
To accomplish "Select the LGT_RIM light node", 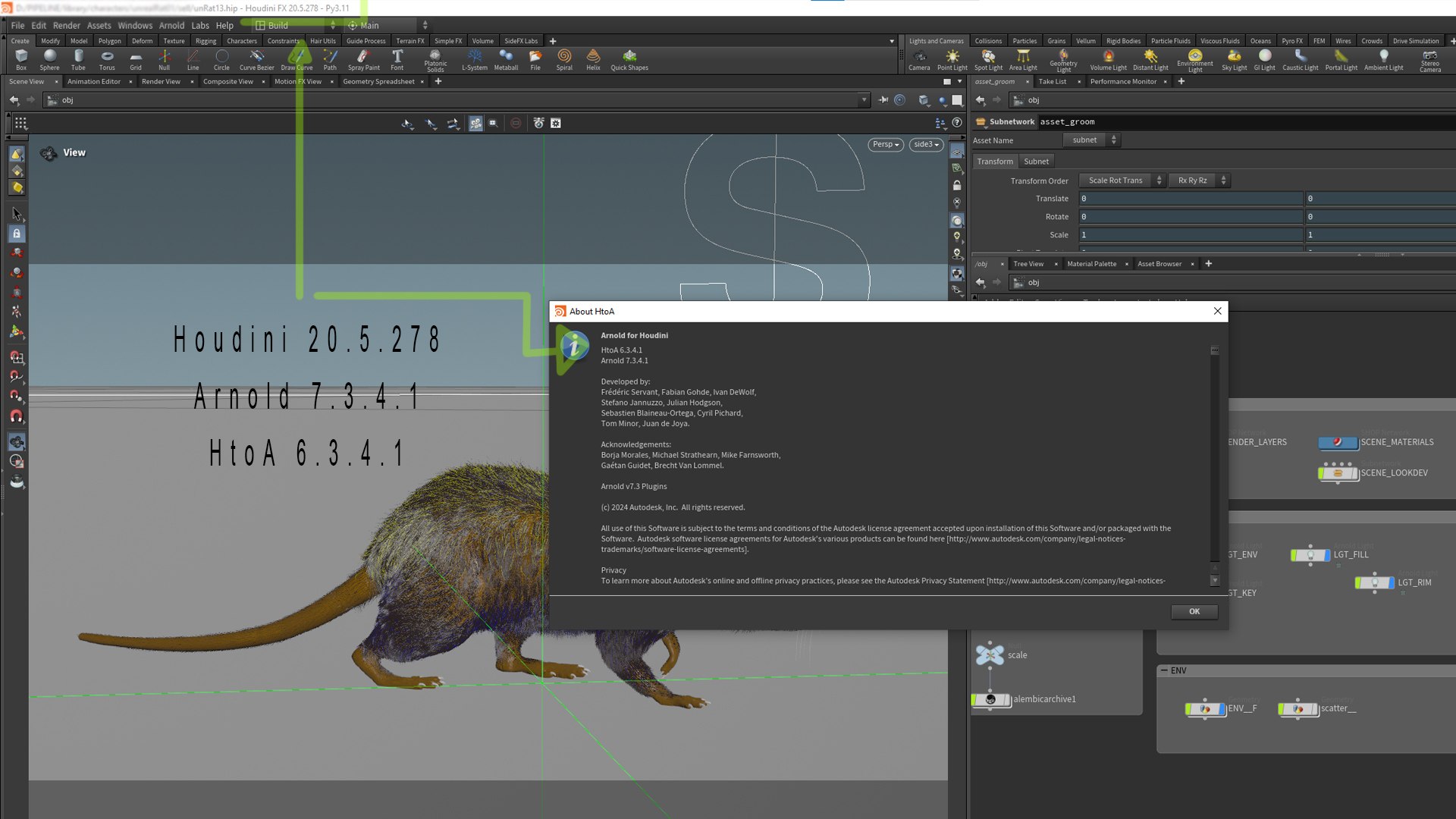I will pos(1375,583).
